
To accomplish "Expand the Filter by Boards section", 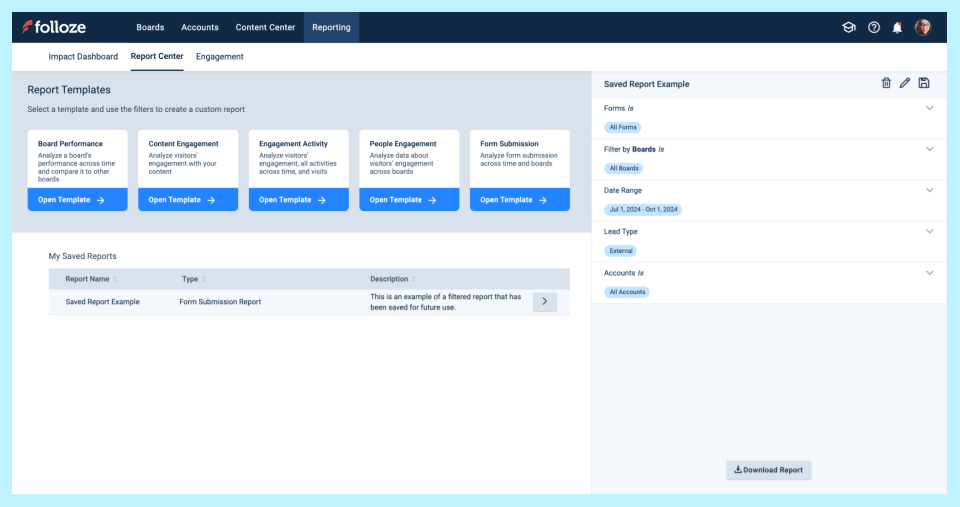I will click(929, 149).
